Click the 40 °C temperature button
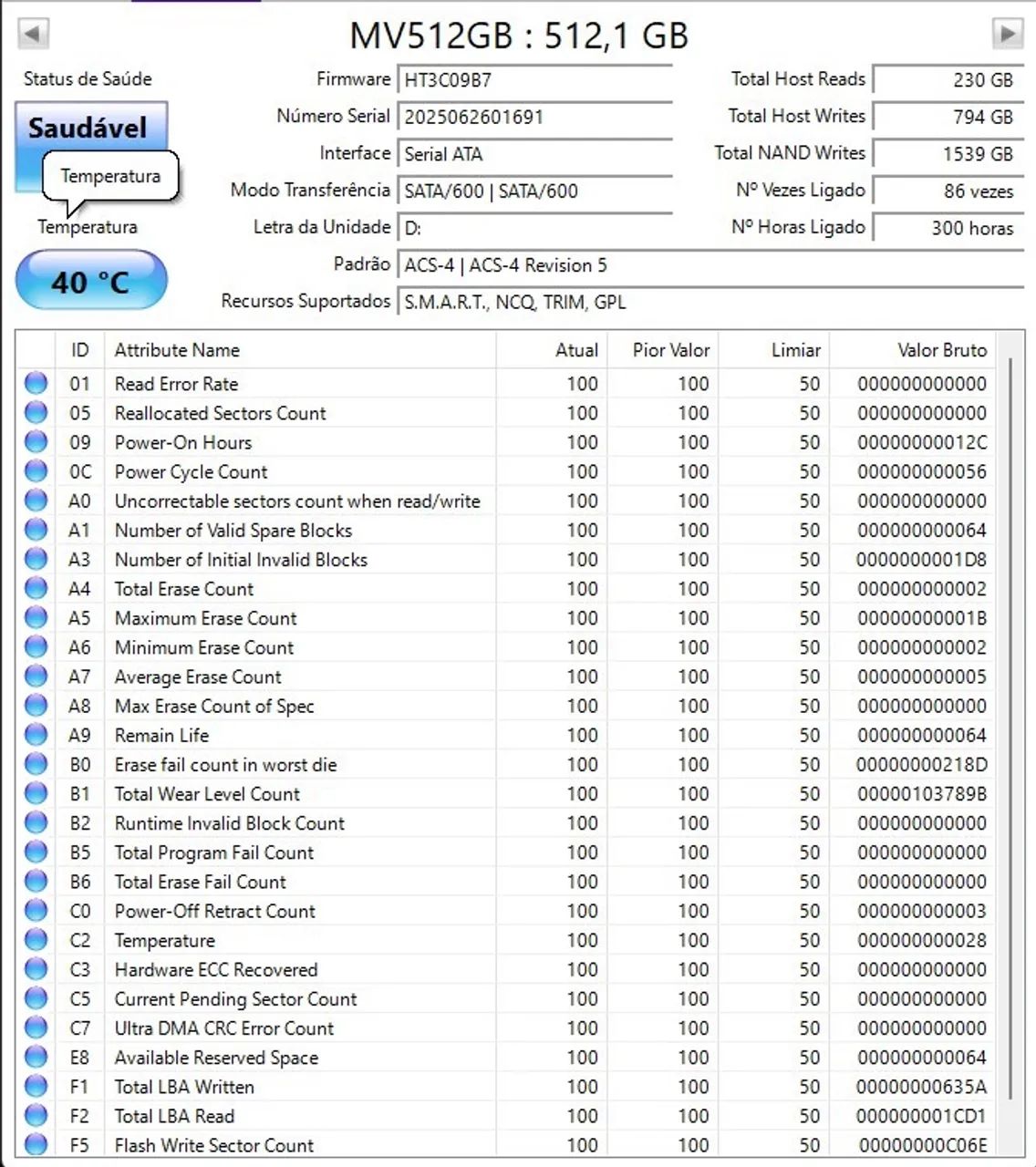 click(x=91, y=282)
